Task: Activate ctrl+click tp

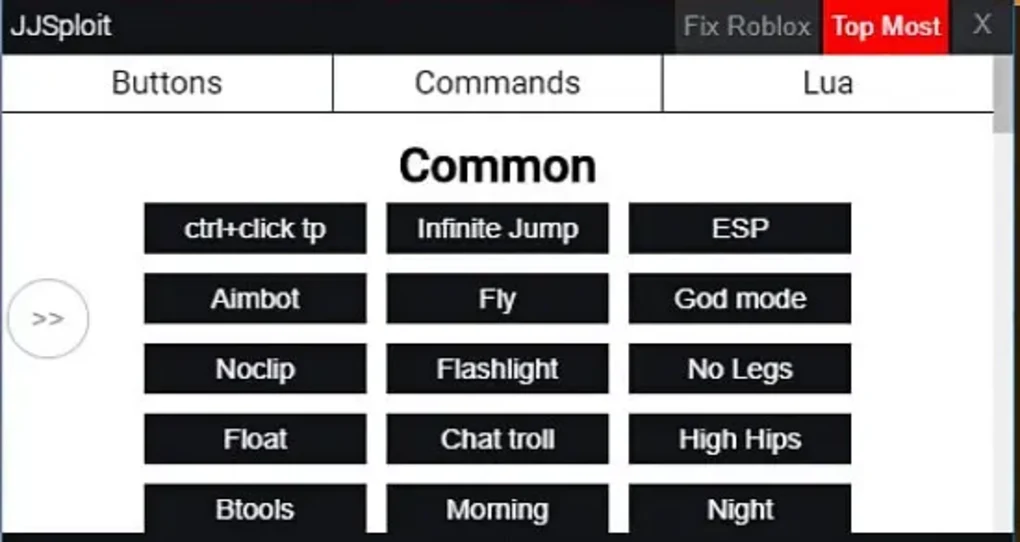Action: coord(255,228)
